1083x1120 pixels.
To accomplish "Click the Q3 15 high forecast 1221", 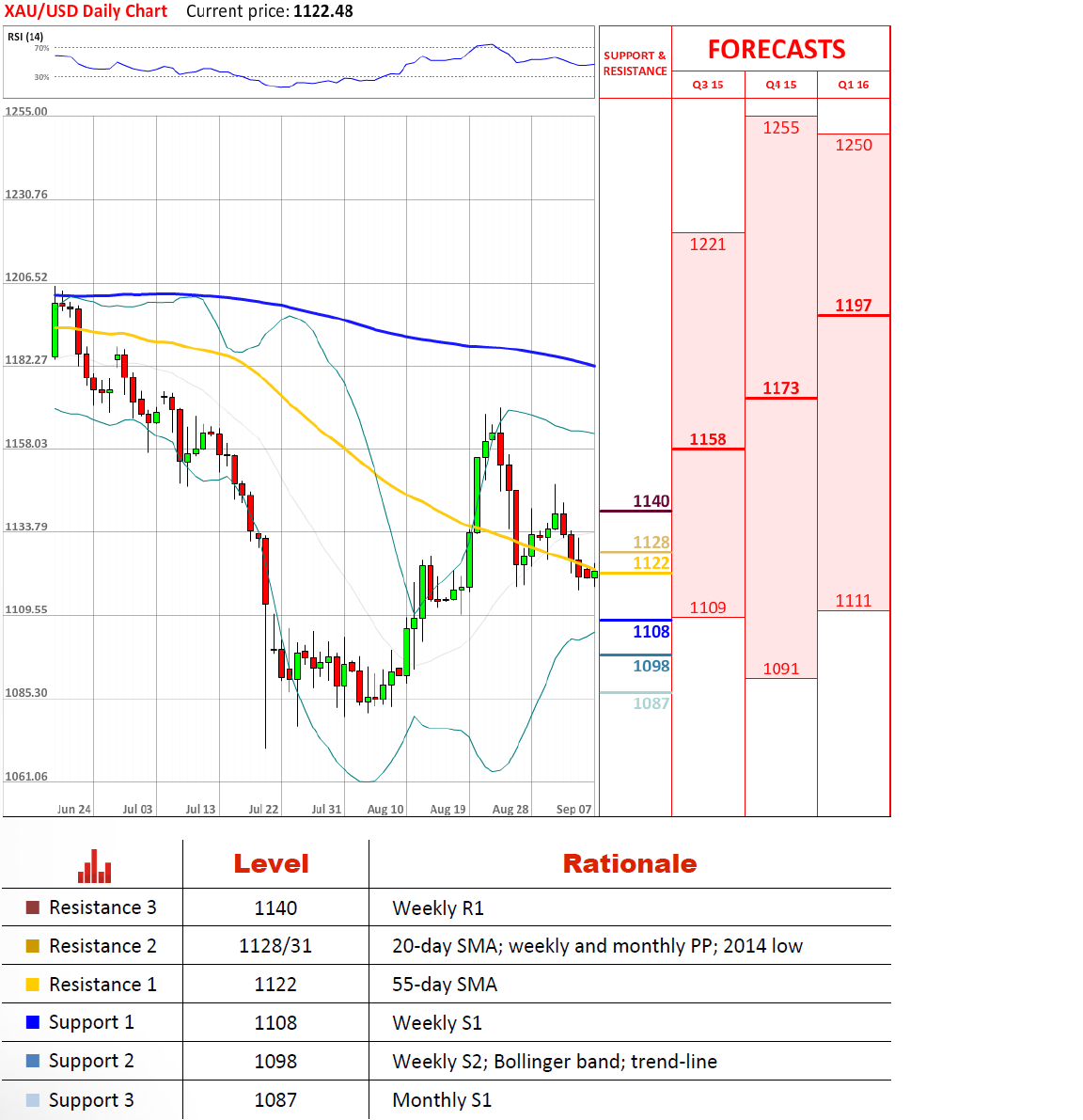I will (x=708, y=245).
